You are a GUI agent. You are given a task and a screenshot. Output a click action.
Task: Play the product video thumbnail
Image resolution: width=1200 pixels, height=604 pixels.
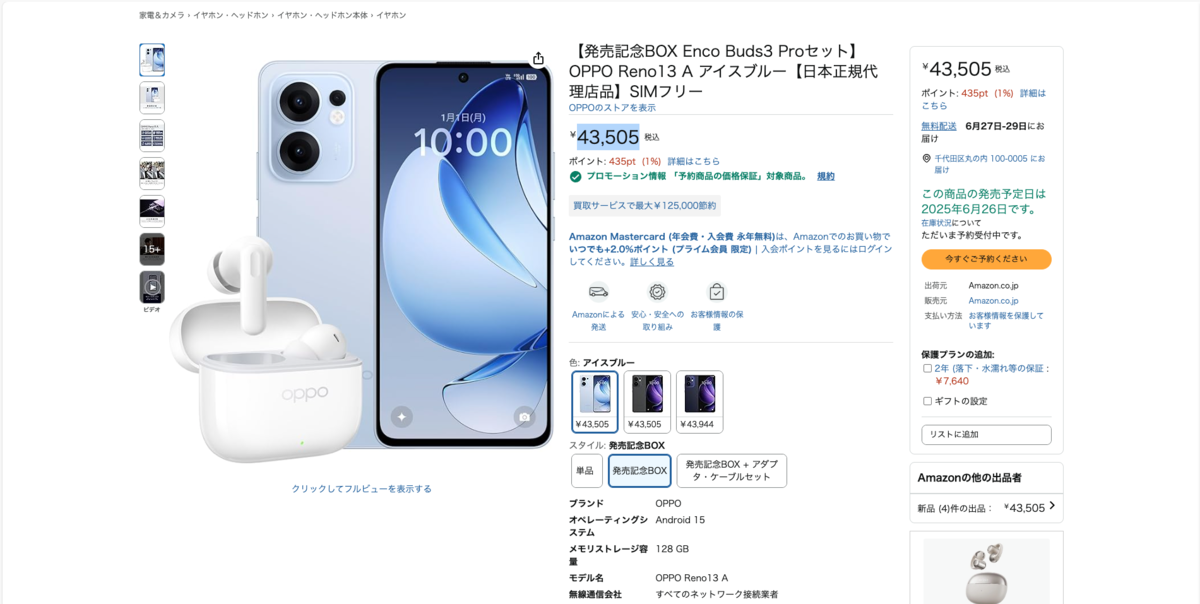[152, 287]
